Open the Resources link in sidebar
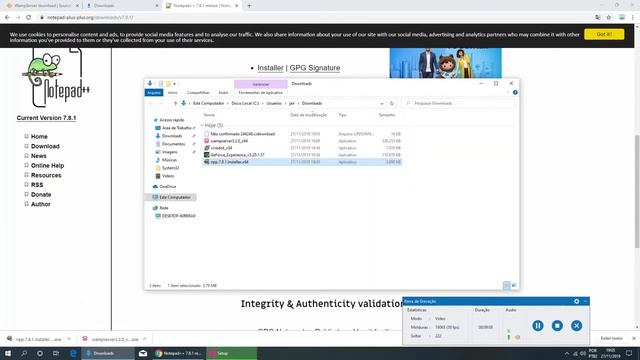Viewport: 640px width, 360px height. coord(46,175)
